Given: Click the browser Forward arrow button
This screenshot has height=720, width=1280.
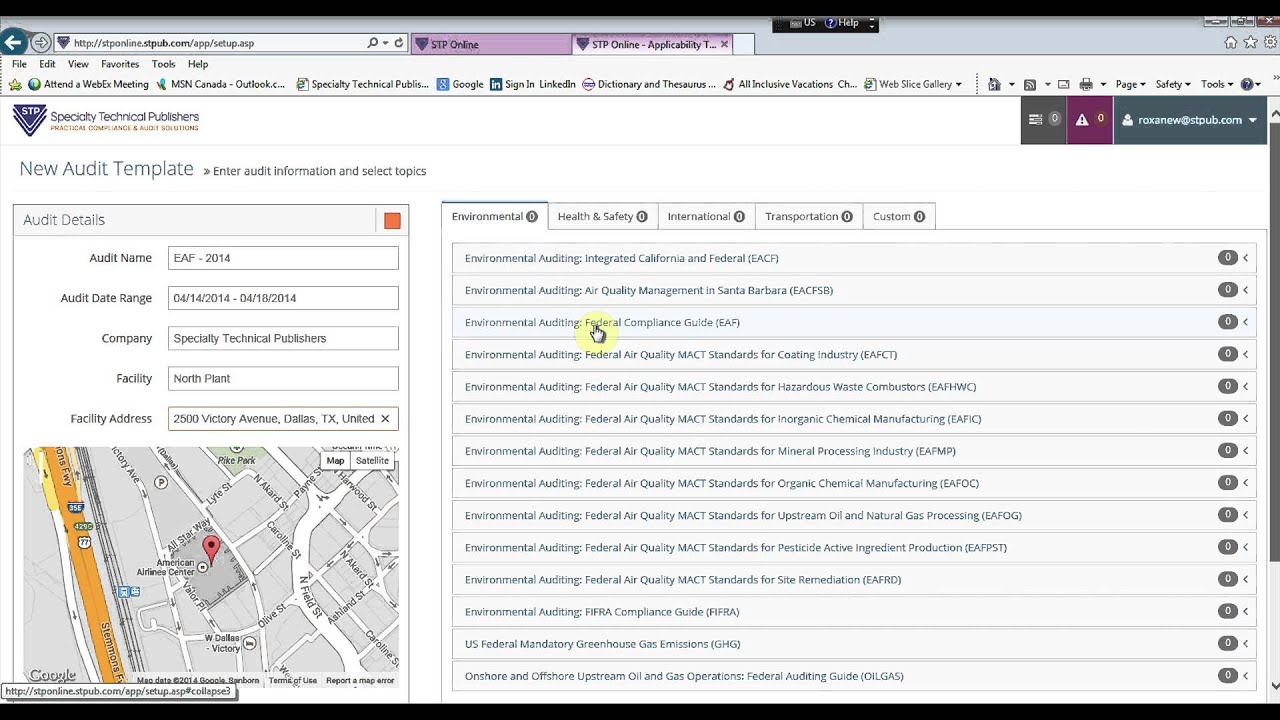Looking at the screenshot, I should tap(40, 43).
